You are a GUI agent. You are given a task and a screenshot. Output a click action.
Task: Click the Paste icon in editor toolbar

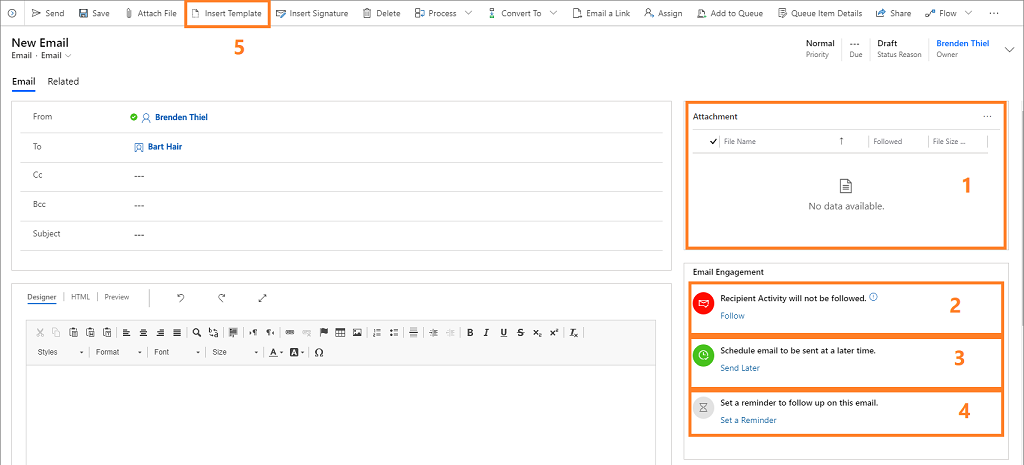pos(74,332)
